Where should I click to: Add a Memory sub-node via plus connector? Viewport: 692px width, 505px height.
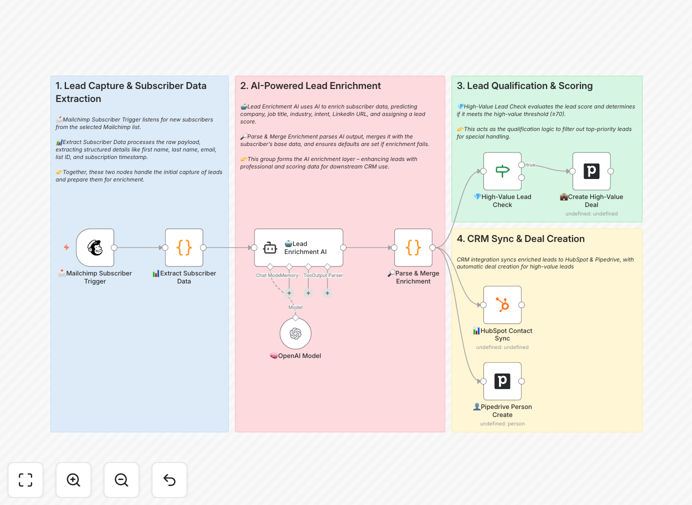(289, 293)
